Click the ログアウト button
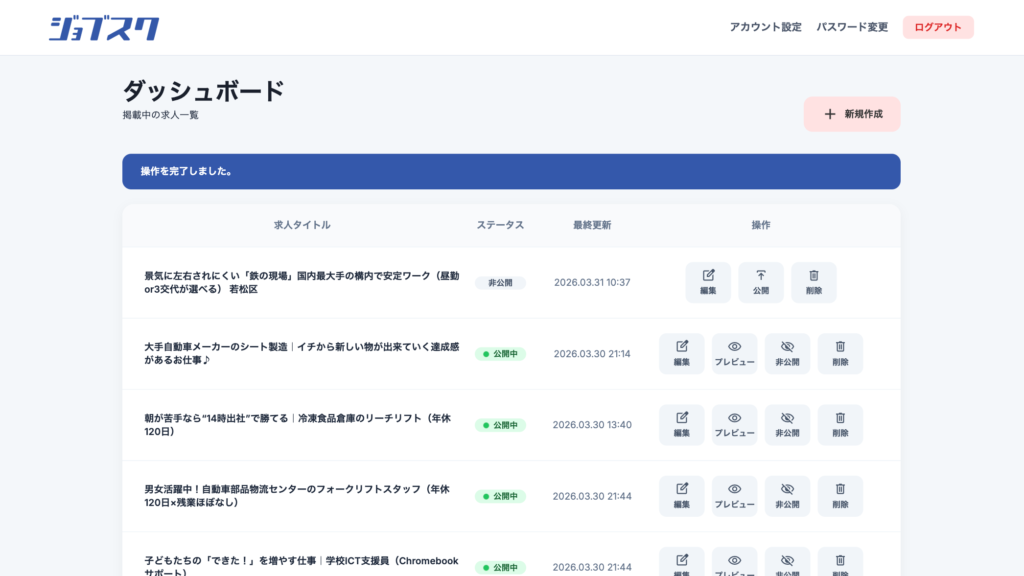Image resolution: width=1024 pixels, height=576 pixels. (937, 27)
